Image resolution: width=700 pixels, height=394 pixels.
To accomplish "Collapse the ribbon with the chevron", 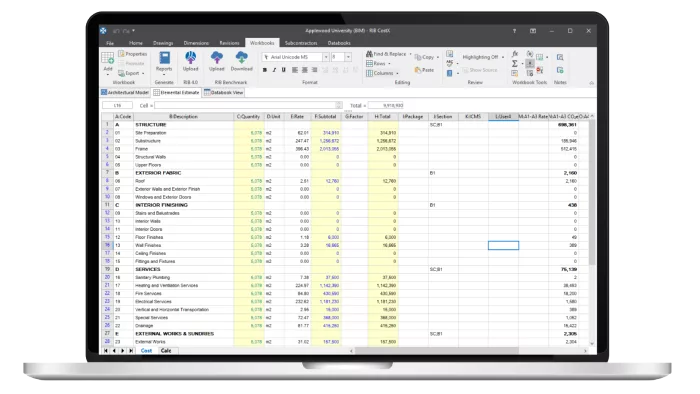I will (592, 83).
